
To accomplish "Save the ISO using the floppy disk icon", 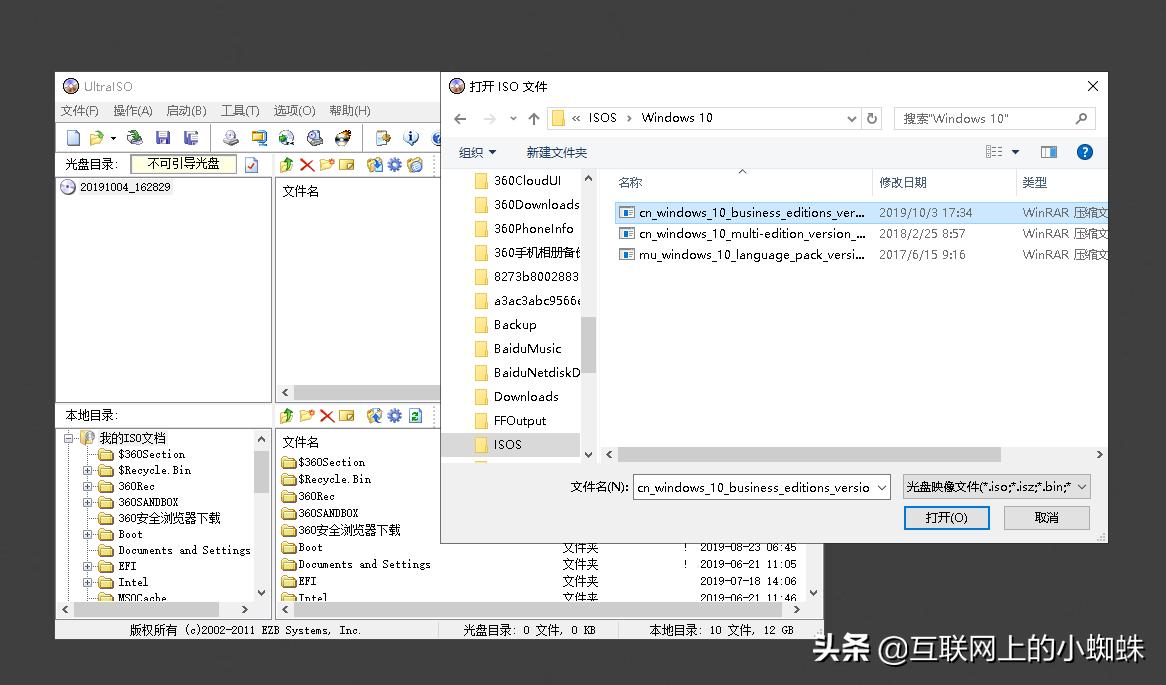I will [163, 138].
